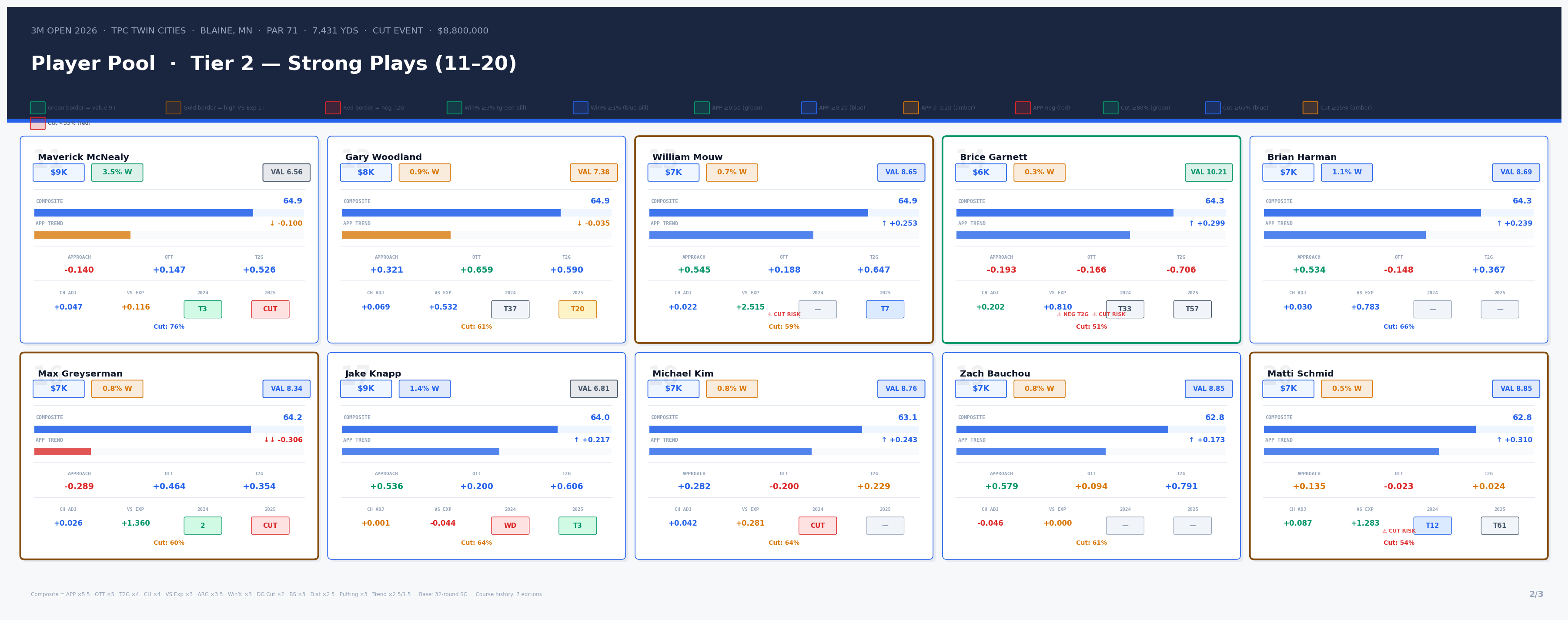Viewport: 1568px width, 620px height.
Task: Click the 'APP neg (red)' legend swatch
Action: [1023, 108]
